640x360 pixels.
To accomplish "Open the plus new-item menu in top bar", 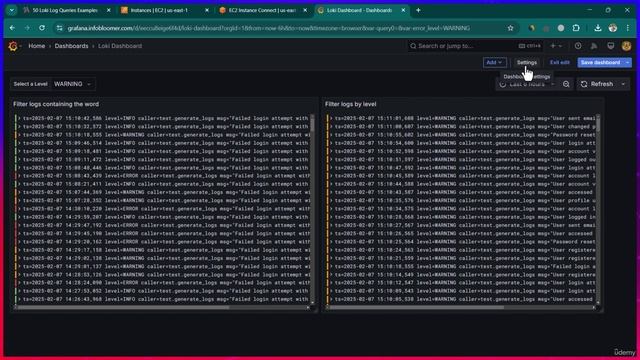I will click(556, 46).
